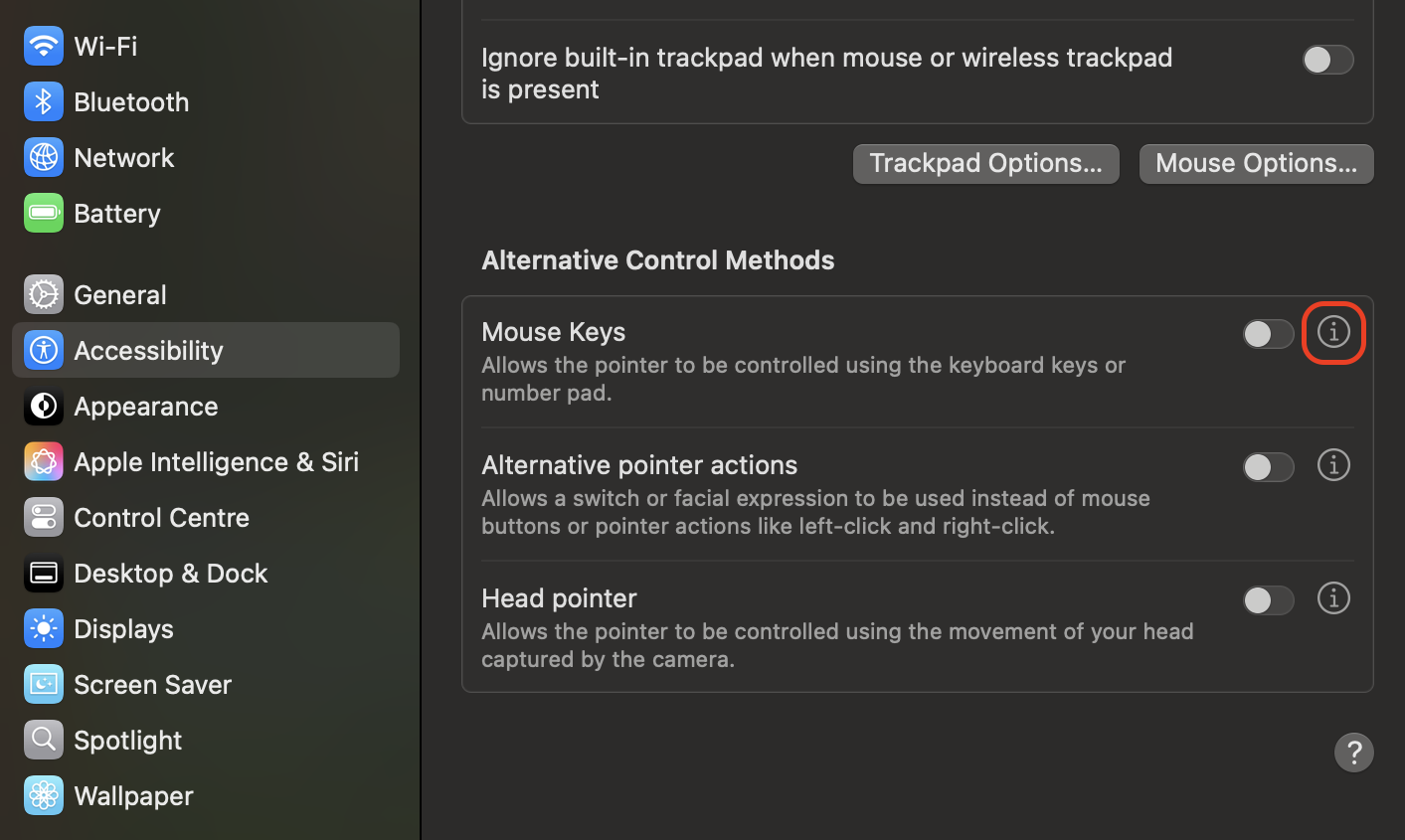The image size is (1405, 840).
Task: Select the Bluetooth icon in the sidebar
Action: point(44,101)
